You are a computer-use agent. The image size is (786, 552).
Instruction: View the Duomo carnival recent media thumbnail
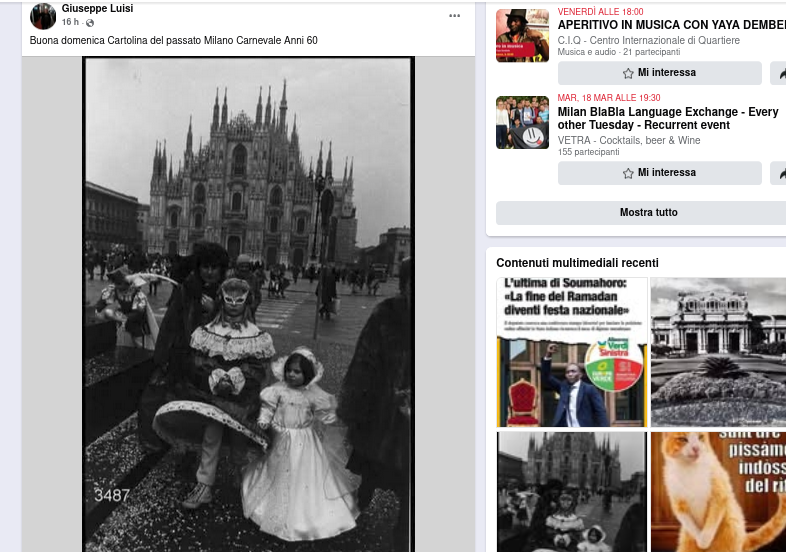[572, 491]
